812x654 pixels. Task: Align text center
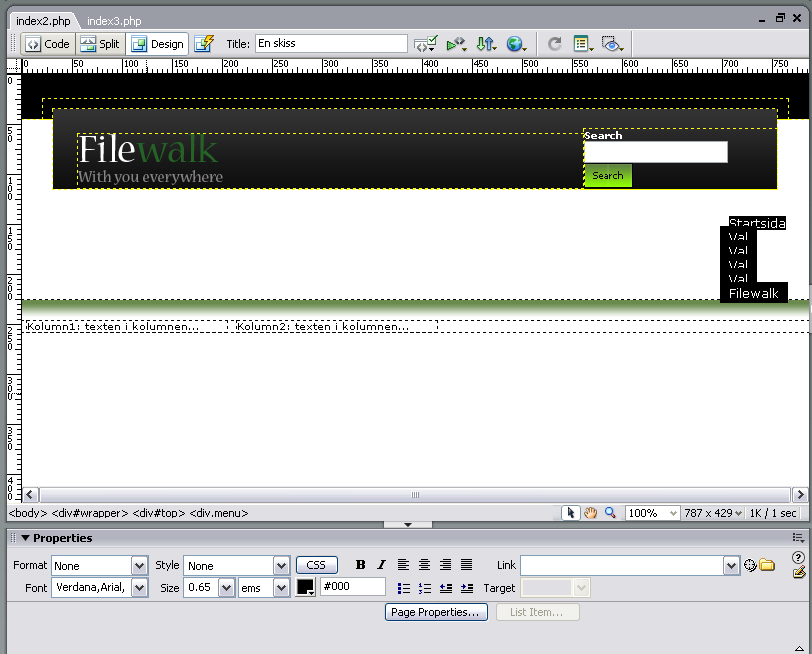pos(424,564)
